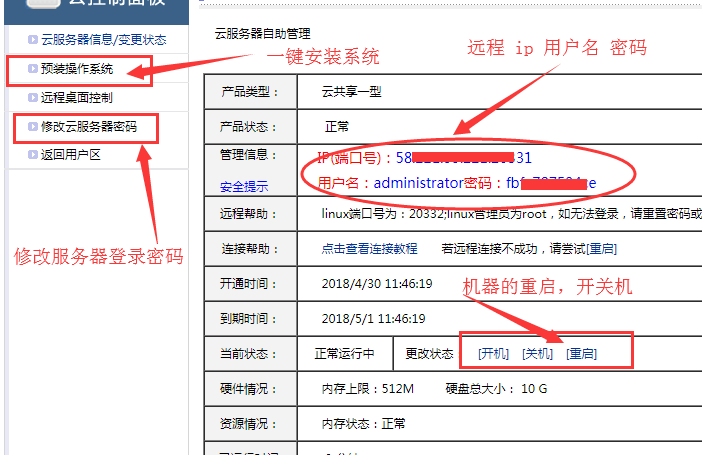Click the 资源情况： label cell

click(250, 424)
